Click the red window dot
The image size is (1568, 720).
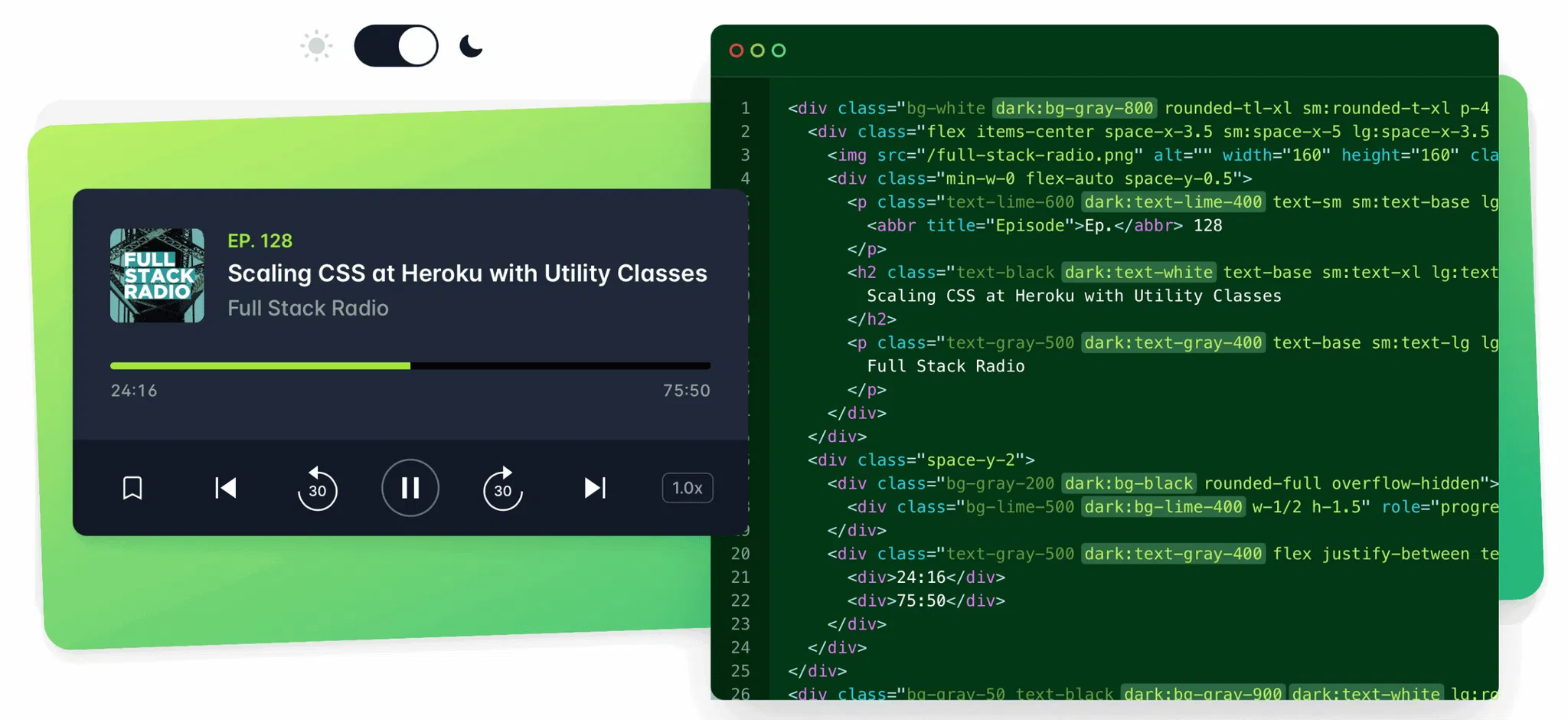[x=737, y=51]
